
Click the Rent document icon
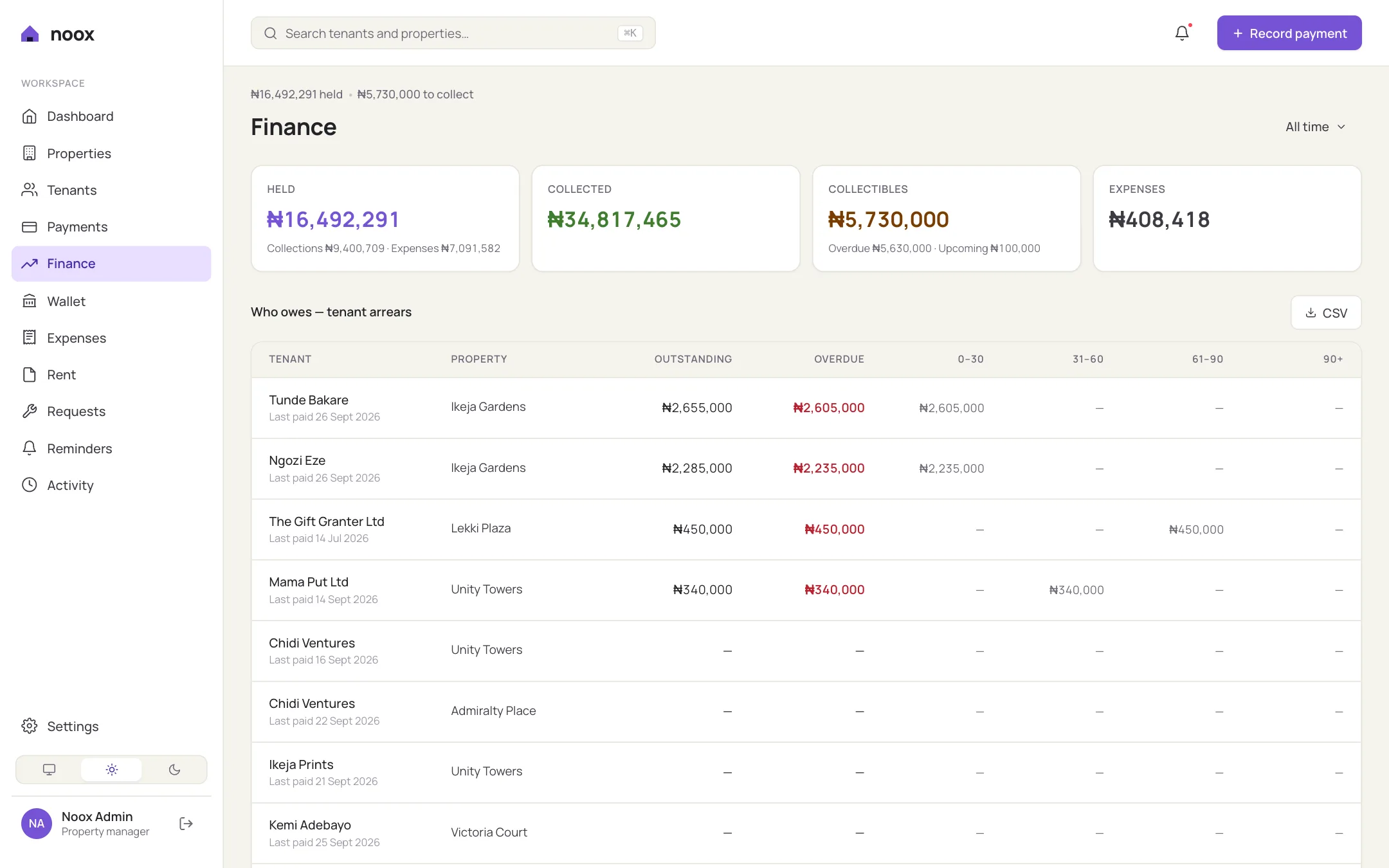coord(30,375)
